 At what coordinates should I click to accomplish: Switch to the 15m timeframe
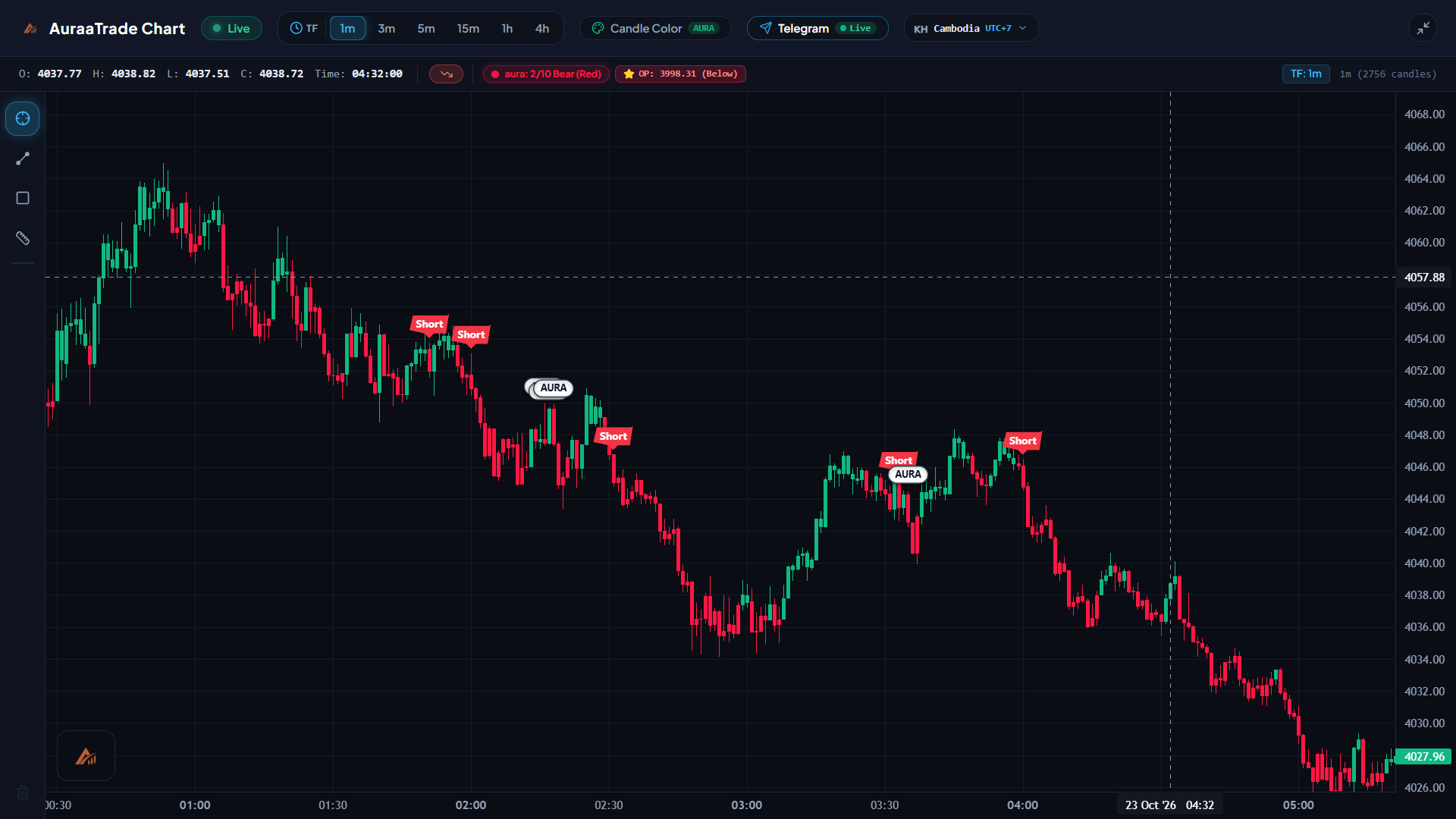[468, 28]
